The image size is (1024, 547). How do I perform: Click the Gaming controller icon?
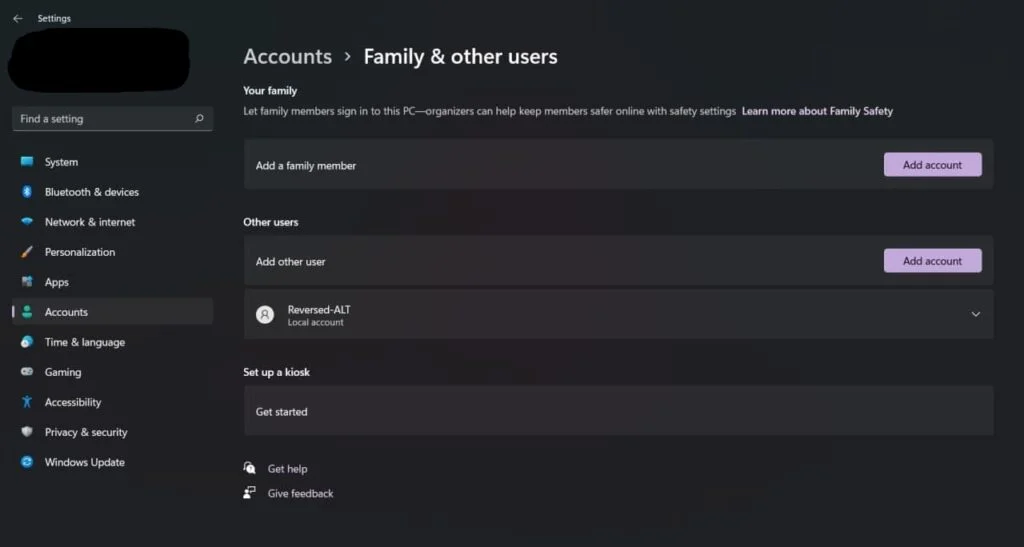pyautogui.click(x=27, y=372)
